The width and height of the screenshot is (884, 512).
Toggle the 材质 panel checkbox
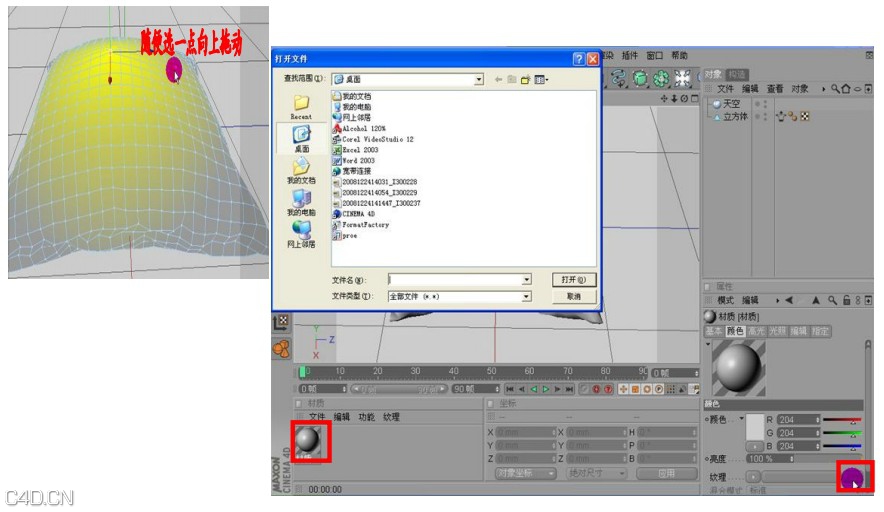[299, 403]
